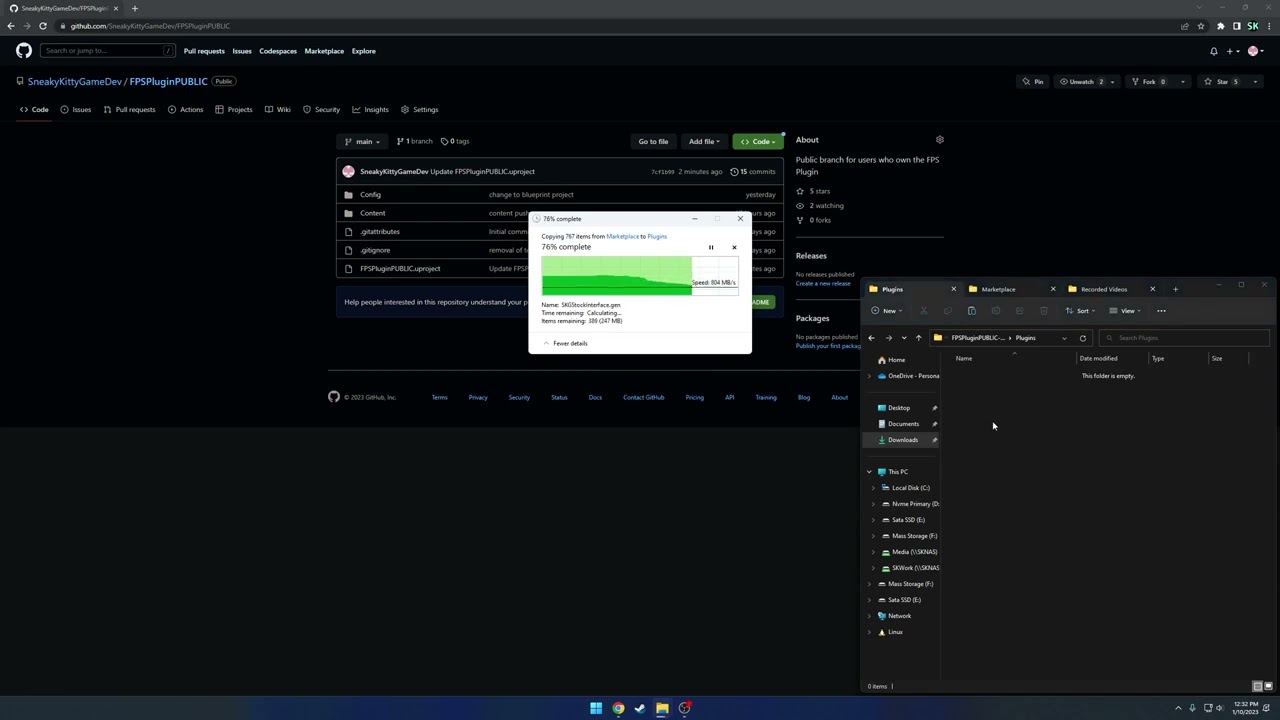
Task: Click the About section settings gear
Action: pos(939,140)
